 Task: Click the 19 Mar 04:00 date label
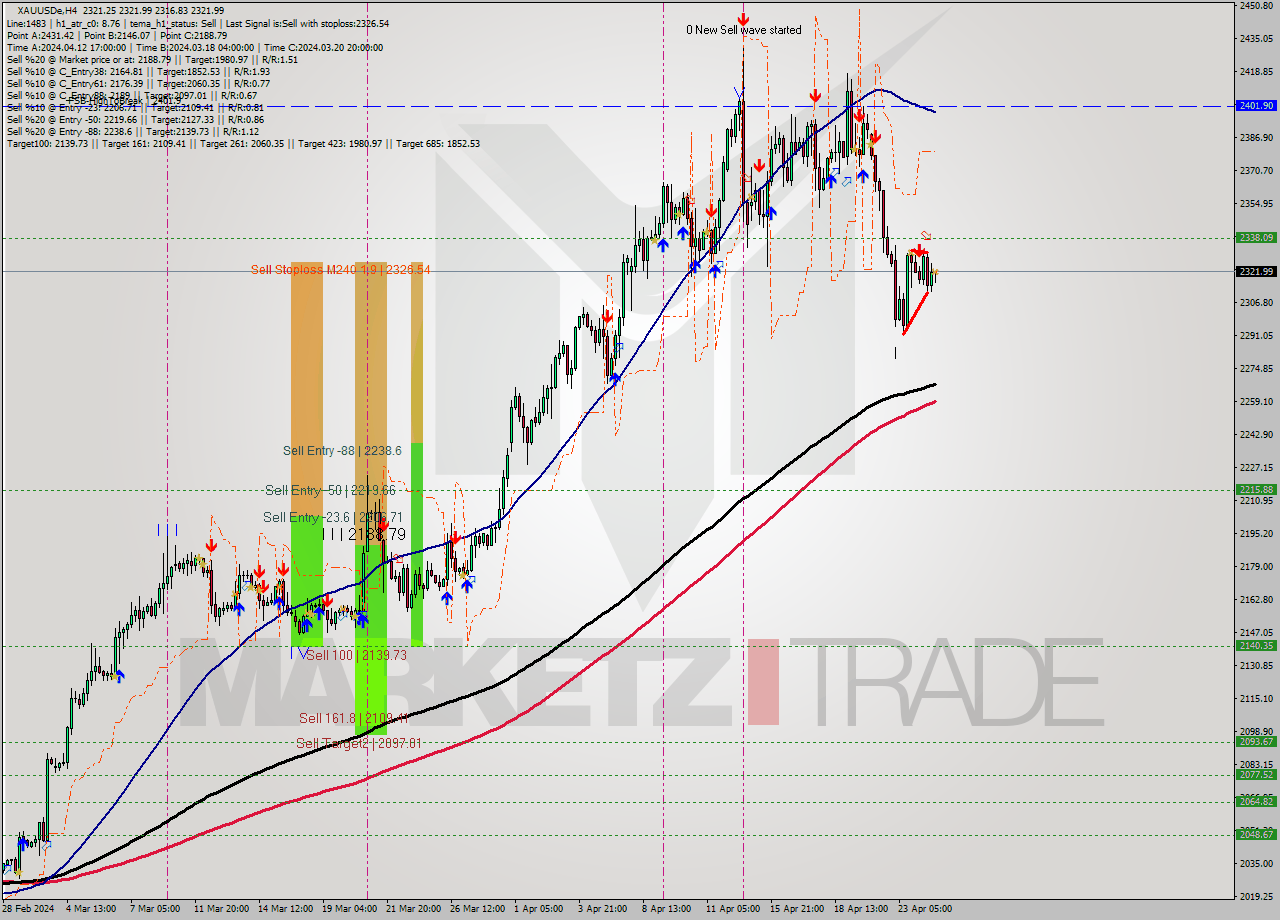349,909
